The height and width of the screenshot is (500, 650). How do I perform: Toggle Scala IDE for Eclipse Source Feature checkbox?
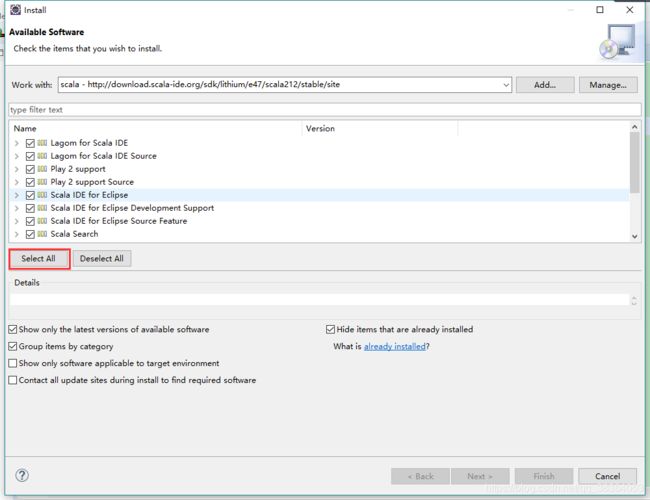point(30,221)
